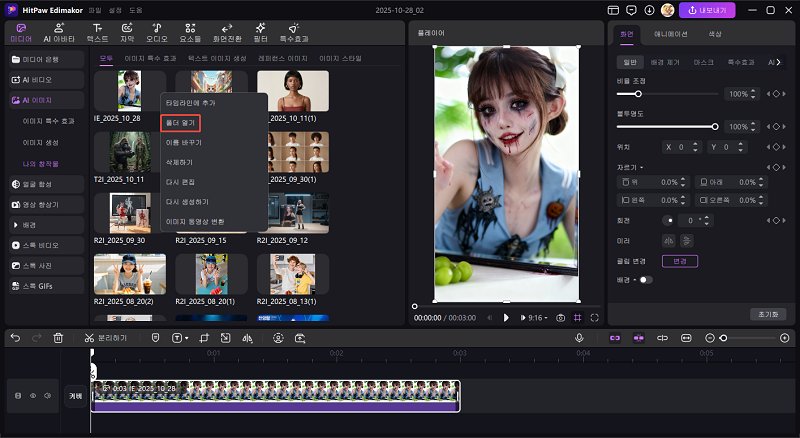Switch to the 애니메이션 tab
This screenshot has height=438, width=800.
pos(670,34)
